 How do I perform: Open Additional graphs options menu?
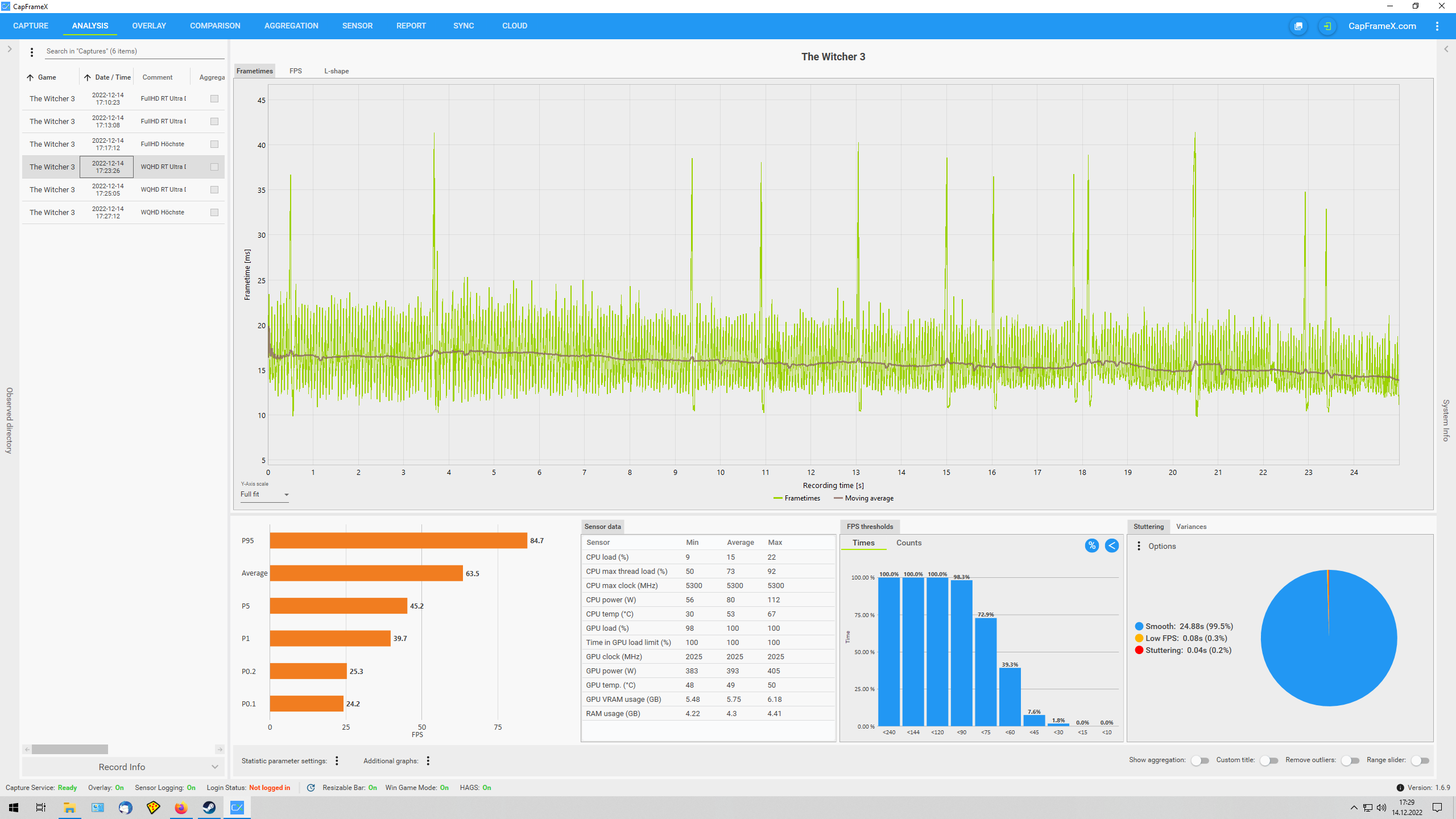[x=429, y=761]
